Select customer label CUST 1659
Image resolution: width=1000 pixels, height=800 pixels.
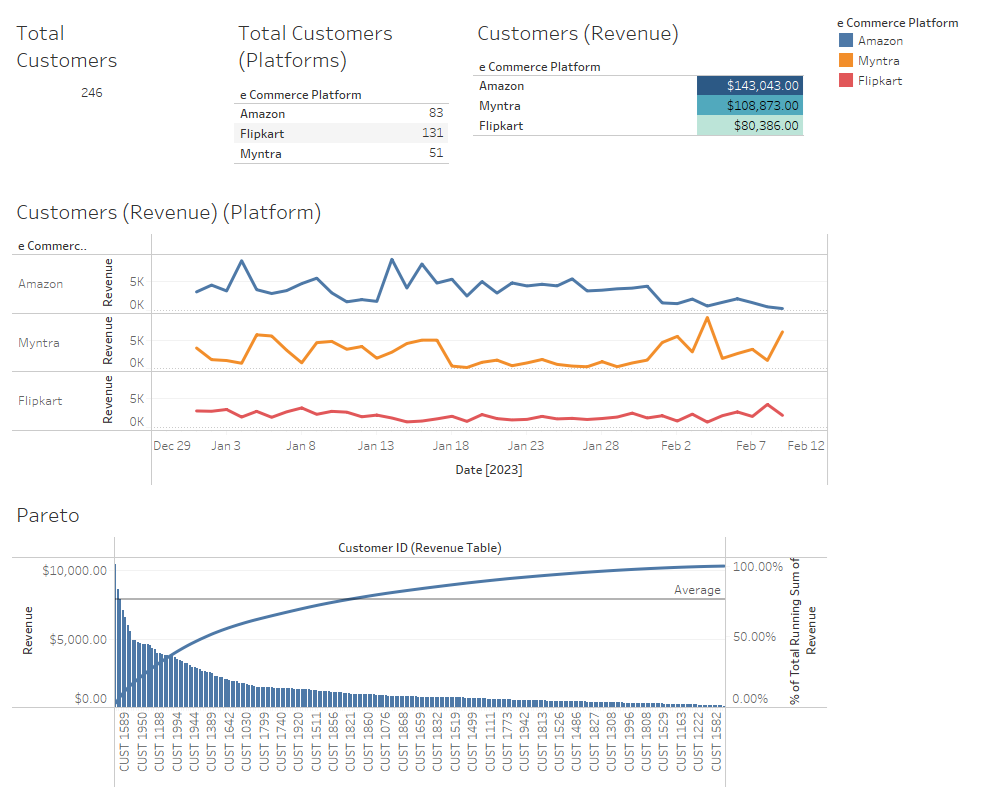(x=420, y=741)
